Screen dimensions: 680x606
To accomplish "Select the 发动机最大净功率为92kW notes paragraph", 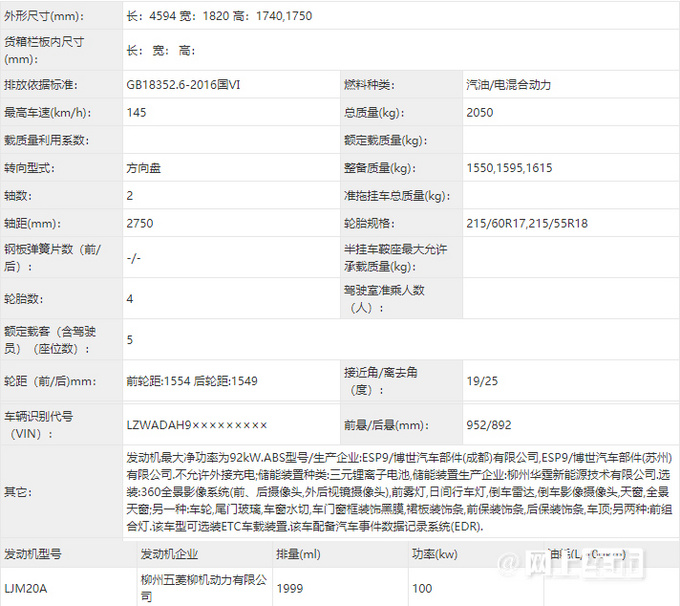I will (x=399, y=492).
